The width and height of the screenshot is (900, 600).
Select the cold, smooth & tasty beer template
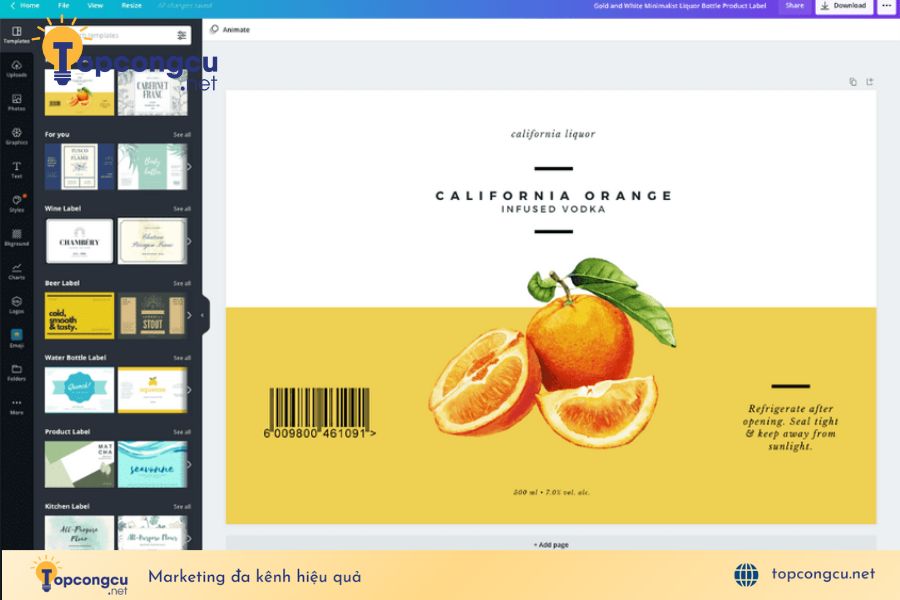(x=79, y=315)
